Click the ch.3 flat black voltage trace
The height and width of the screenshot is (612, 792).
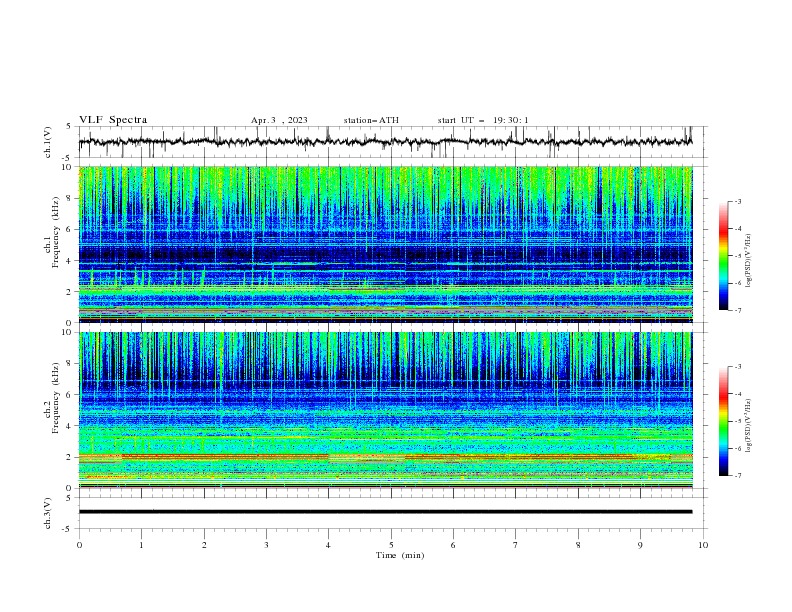point(385,512)
